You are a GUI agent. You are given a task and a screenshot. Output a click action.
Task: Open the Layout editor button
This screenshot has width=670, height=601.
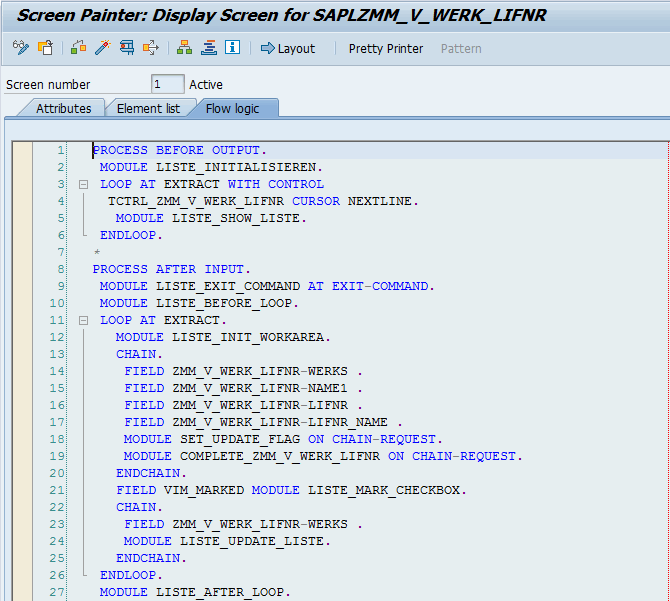[x=288, y=48]
